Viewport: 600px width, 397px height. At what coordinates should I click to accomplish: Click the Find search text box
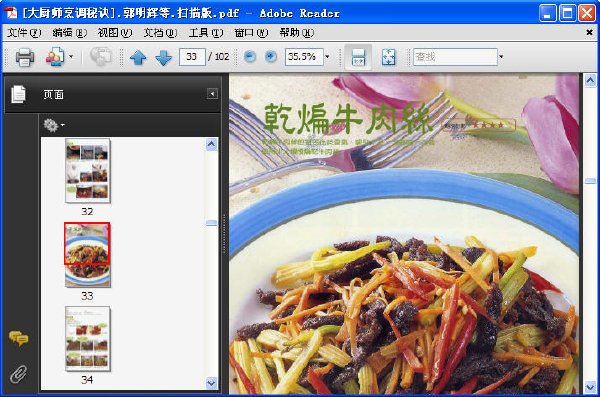pos(455,57)
